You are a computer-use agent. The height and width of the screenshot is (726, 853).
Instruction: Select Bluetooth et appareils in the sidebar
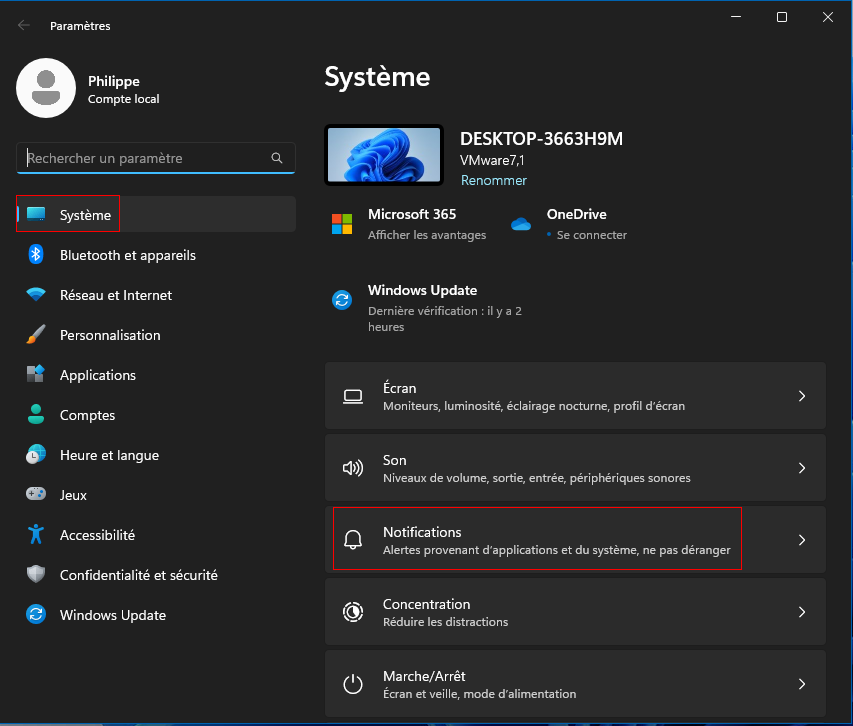[156, 255]
